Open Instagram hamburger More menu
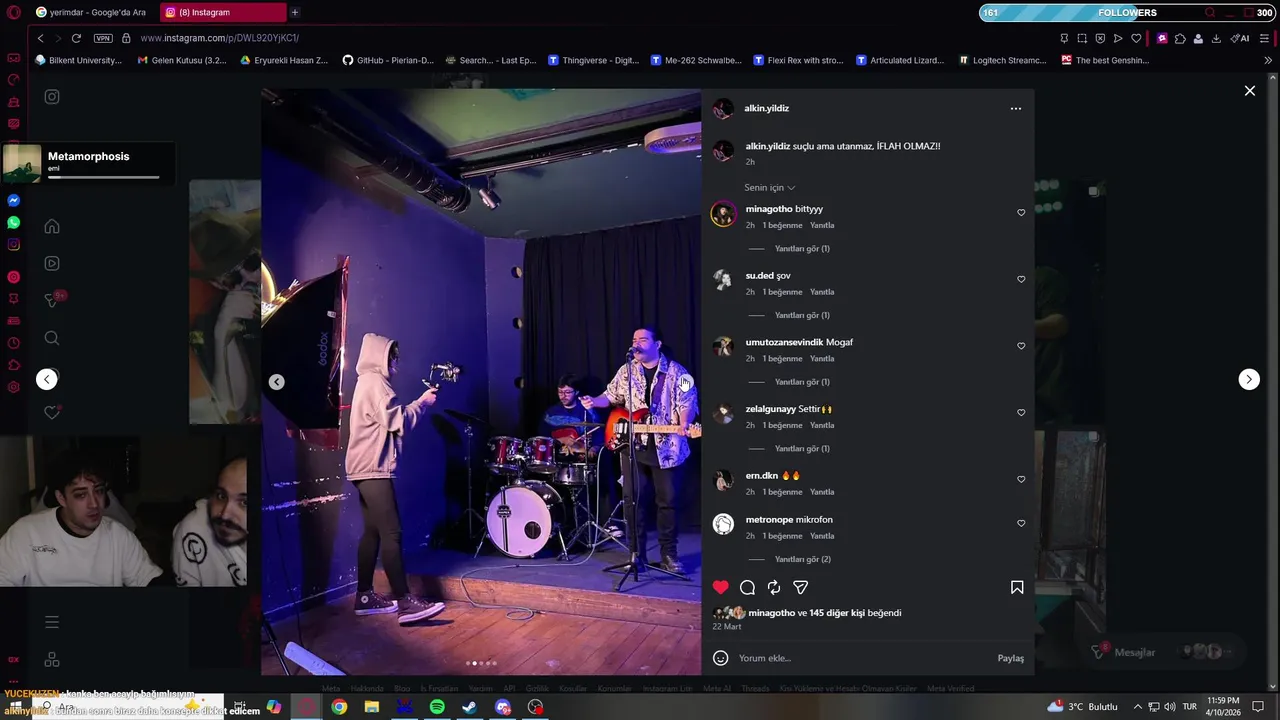The height and width of the screenshot is (720, 1280). click(52, 622)
